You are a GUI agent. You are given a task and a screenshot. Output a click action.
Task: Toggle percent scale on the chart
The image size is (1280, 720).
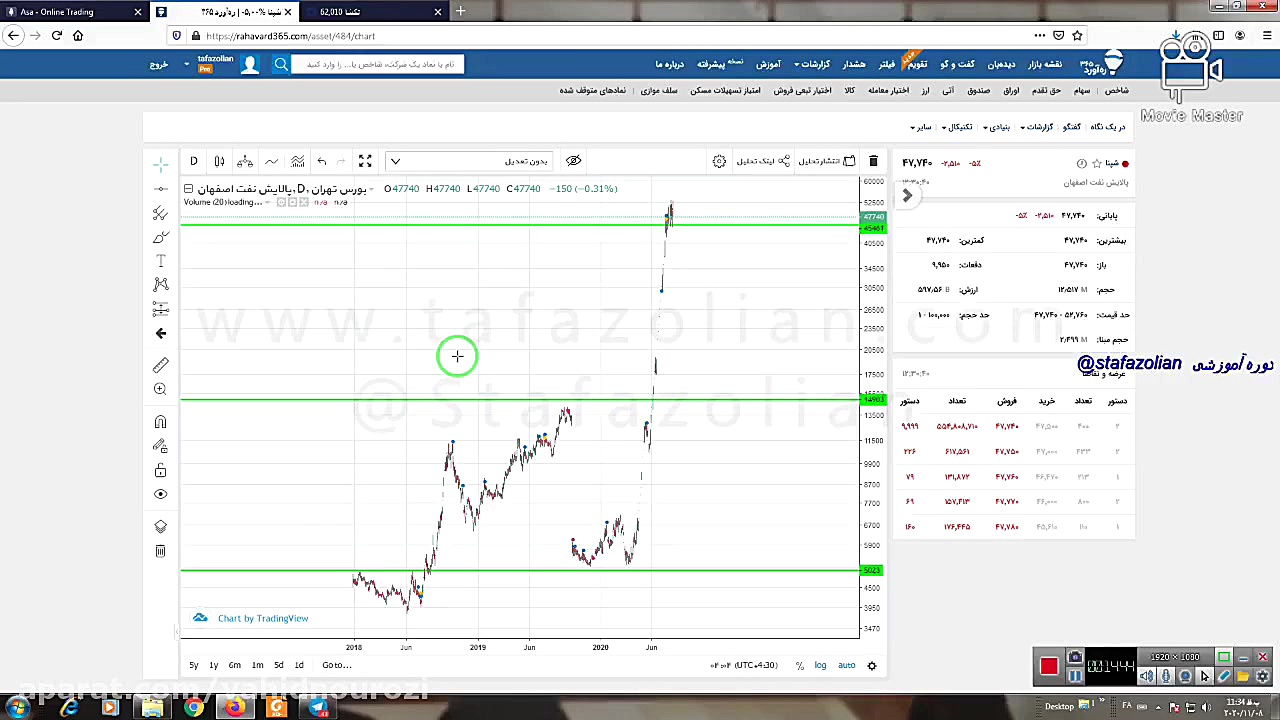tap(800, 665)
